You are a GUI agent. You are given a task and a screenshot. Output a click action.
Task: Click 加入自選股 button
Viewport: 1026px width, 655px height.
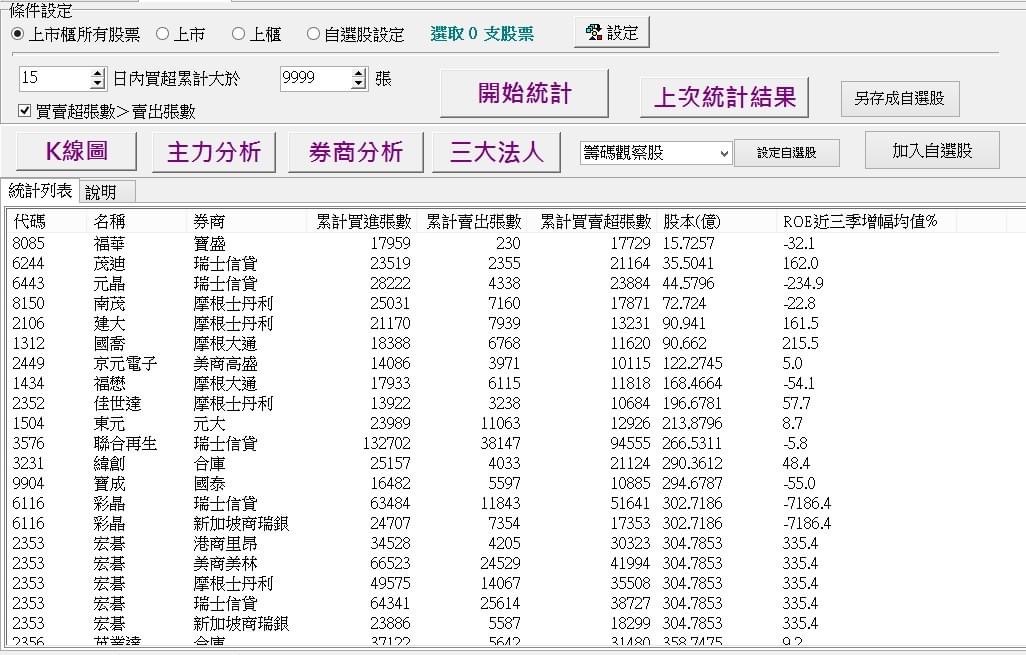pos(931,151)
